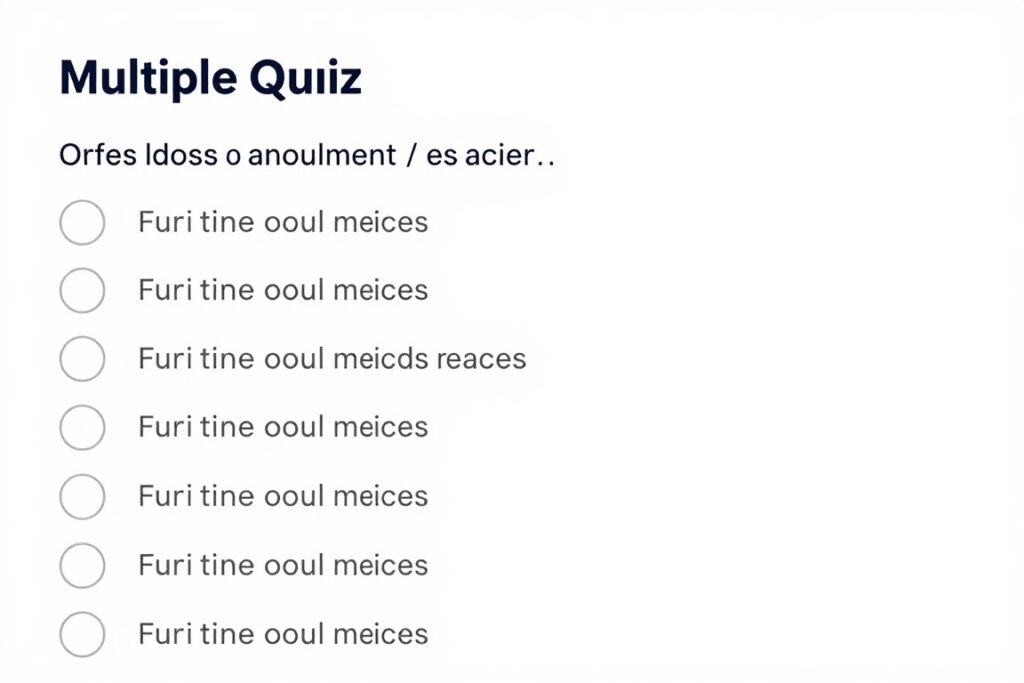Screen dimensions: 1024x683
Task: Click the topmost 'Furi tine ooul meices' label
Action: [x=282, y=222]
